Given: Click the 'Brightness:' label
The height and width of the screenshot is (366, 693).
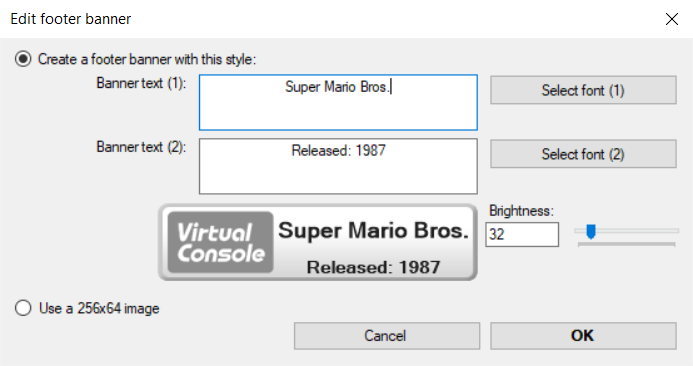Looking at the screenshot, I should (x=521, y=211).
